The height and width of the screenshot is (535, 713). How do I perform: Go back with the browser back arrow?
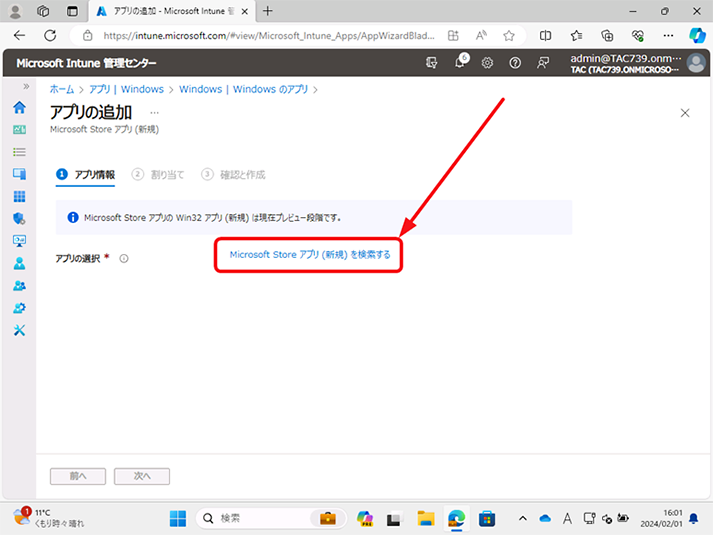click(x=20, y=35)
